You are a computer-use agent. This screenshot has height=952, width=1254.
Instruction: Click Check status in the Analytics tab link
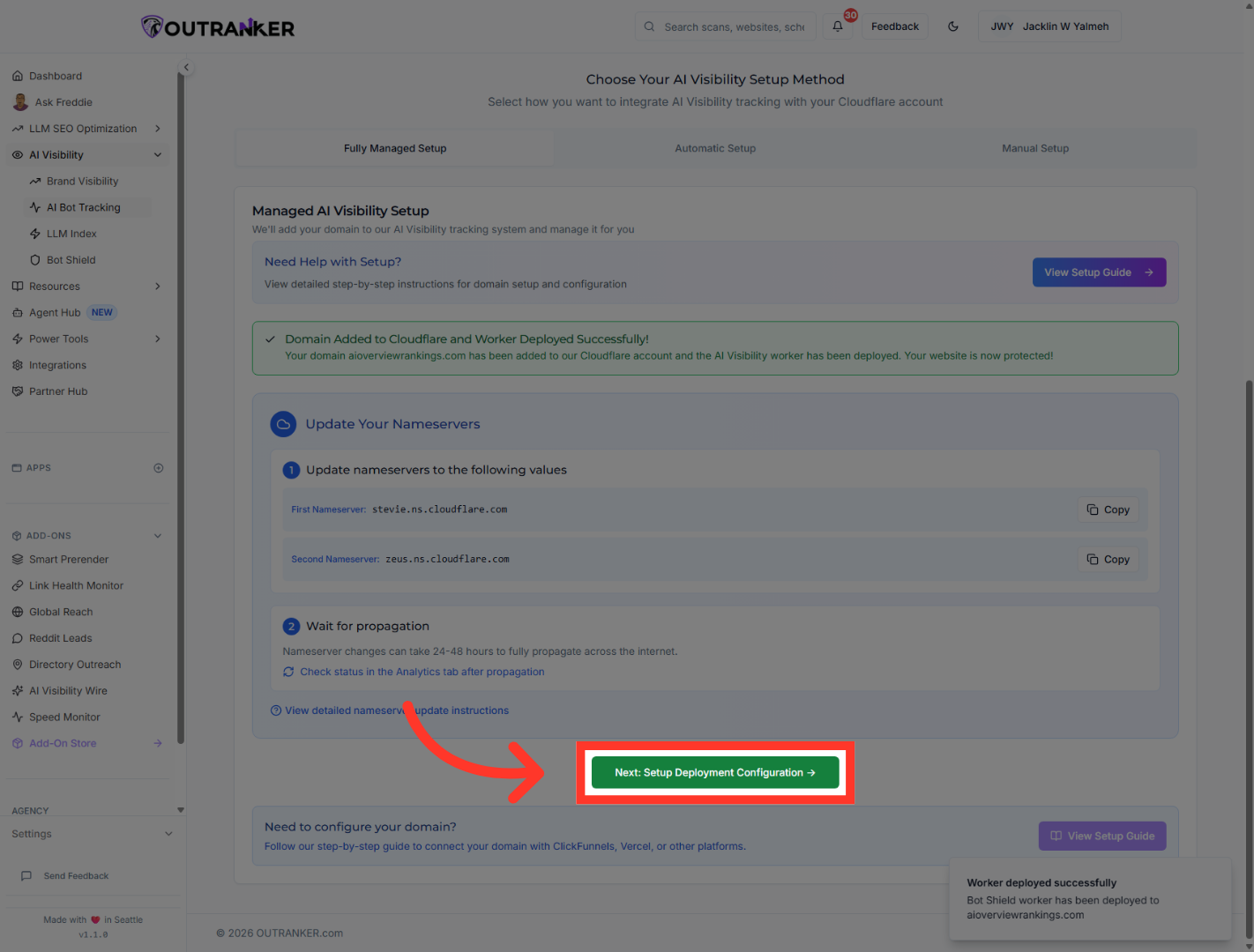click(x=422, y=673)
